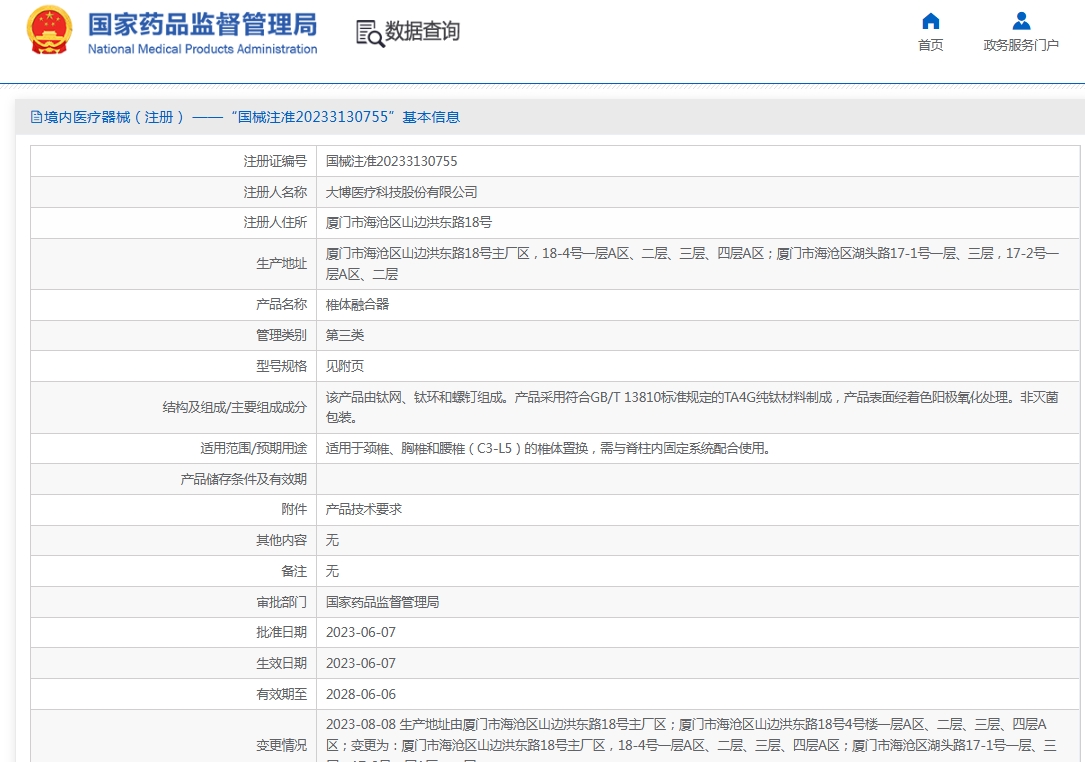Click the 型号规格 label

[281, 366]
